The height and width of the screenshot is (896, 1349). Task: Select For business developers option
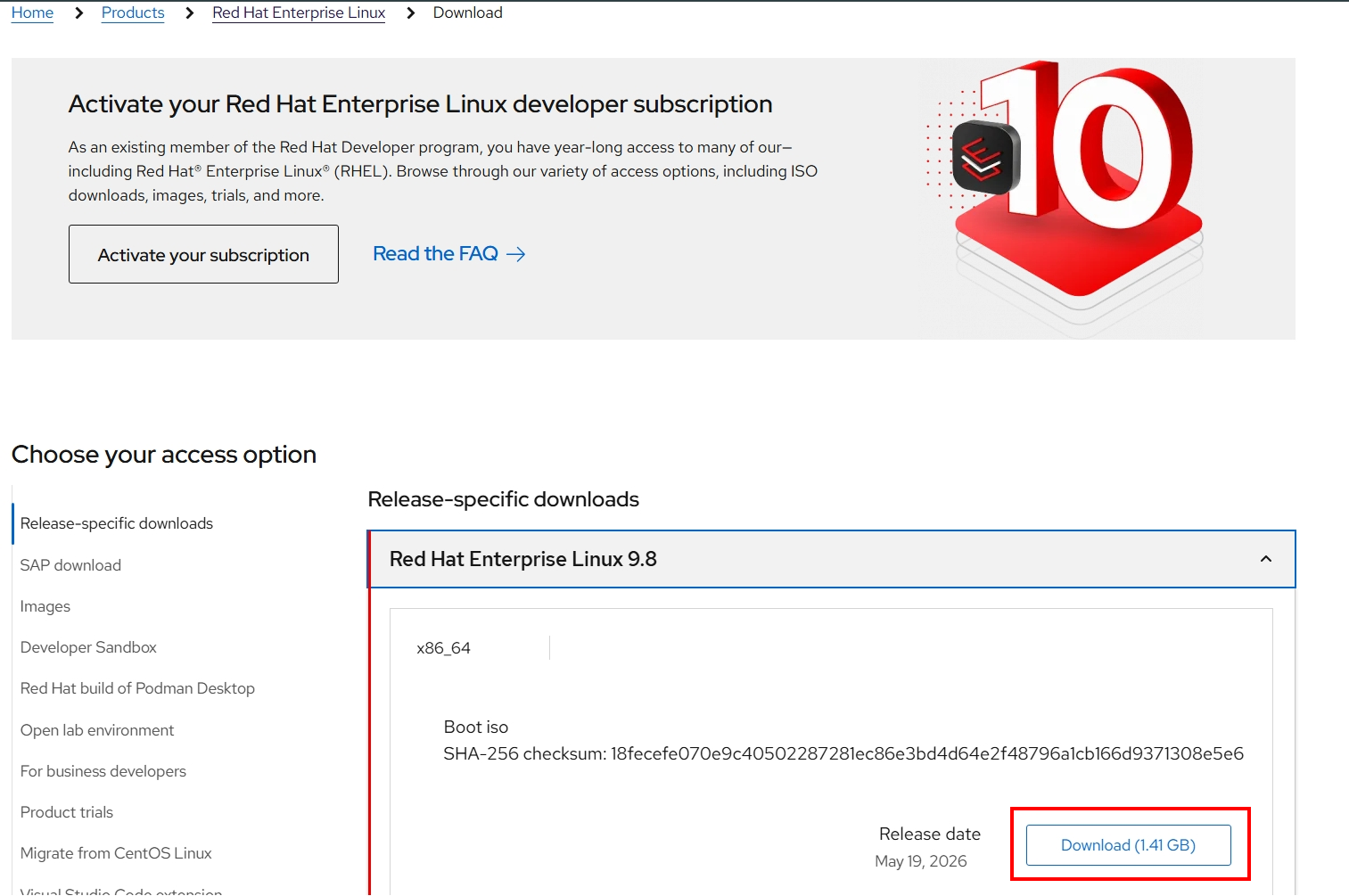[103, 771]
